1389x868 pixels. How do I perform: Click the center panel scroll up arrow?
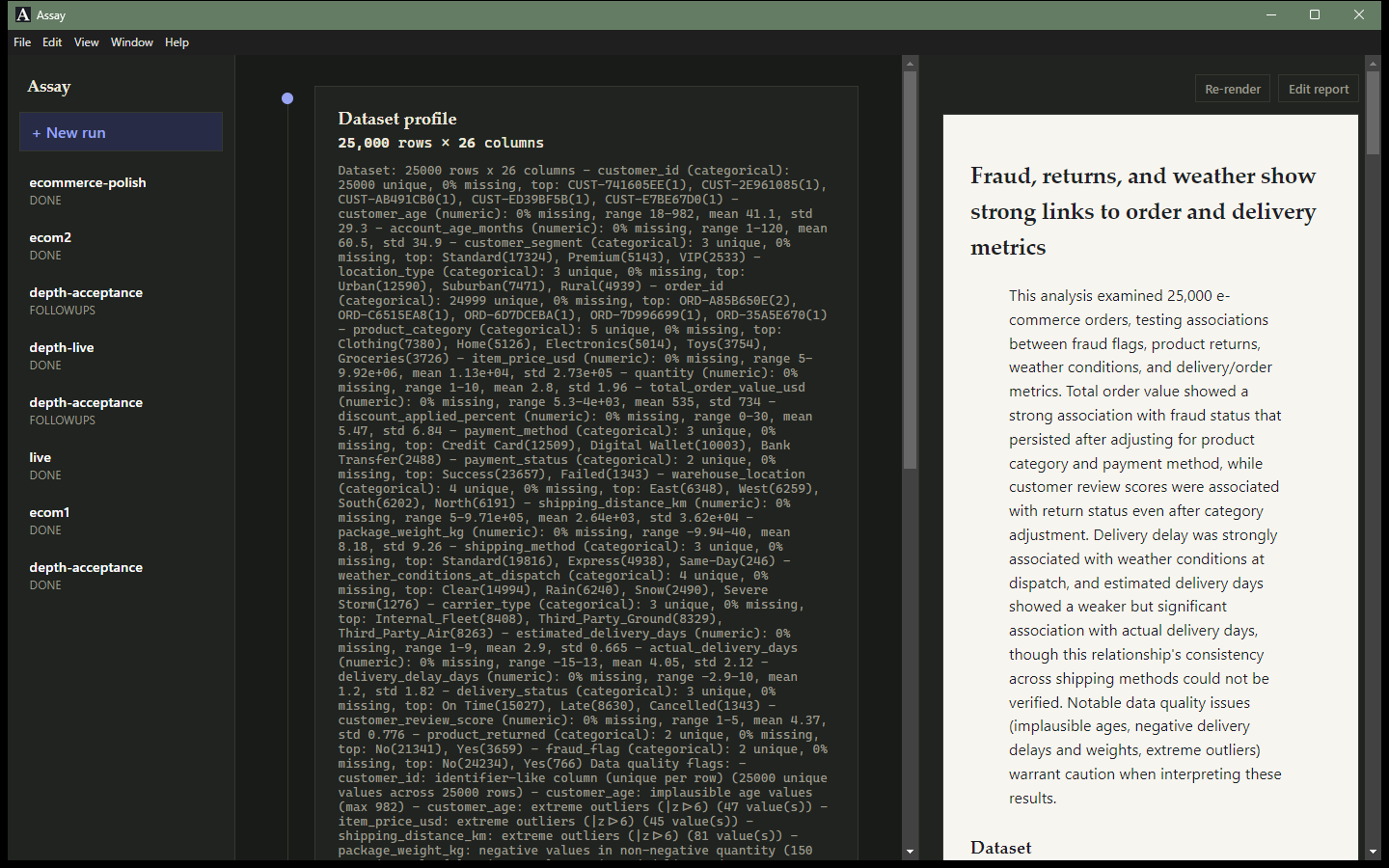coord(910,64)
